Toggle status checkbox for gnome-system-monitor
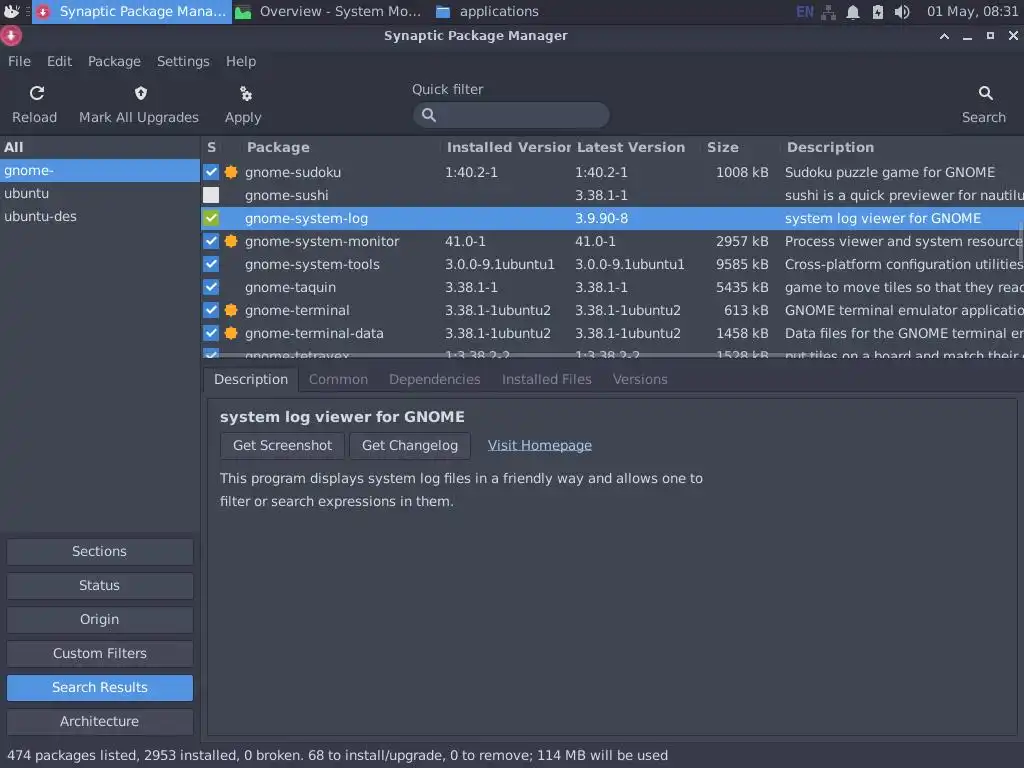The height and width of the screenshot is (768, 1024). [x=211, y=241]
